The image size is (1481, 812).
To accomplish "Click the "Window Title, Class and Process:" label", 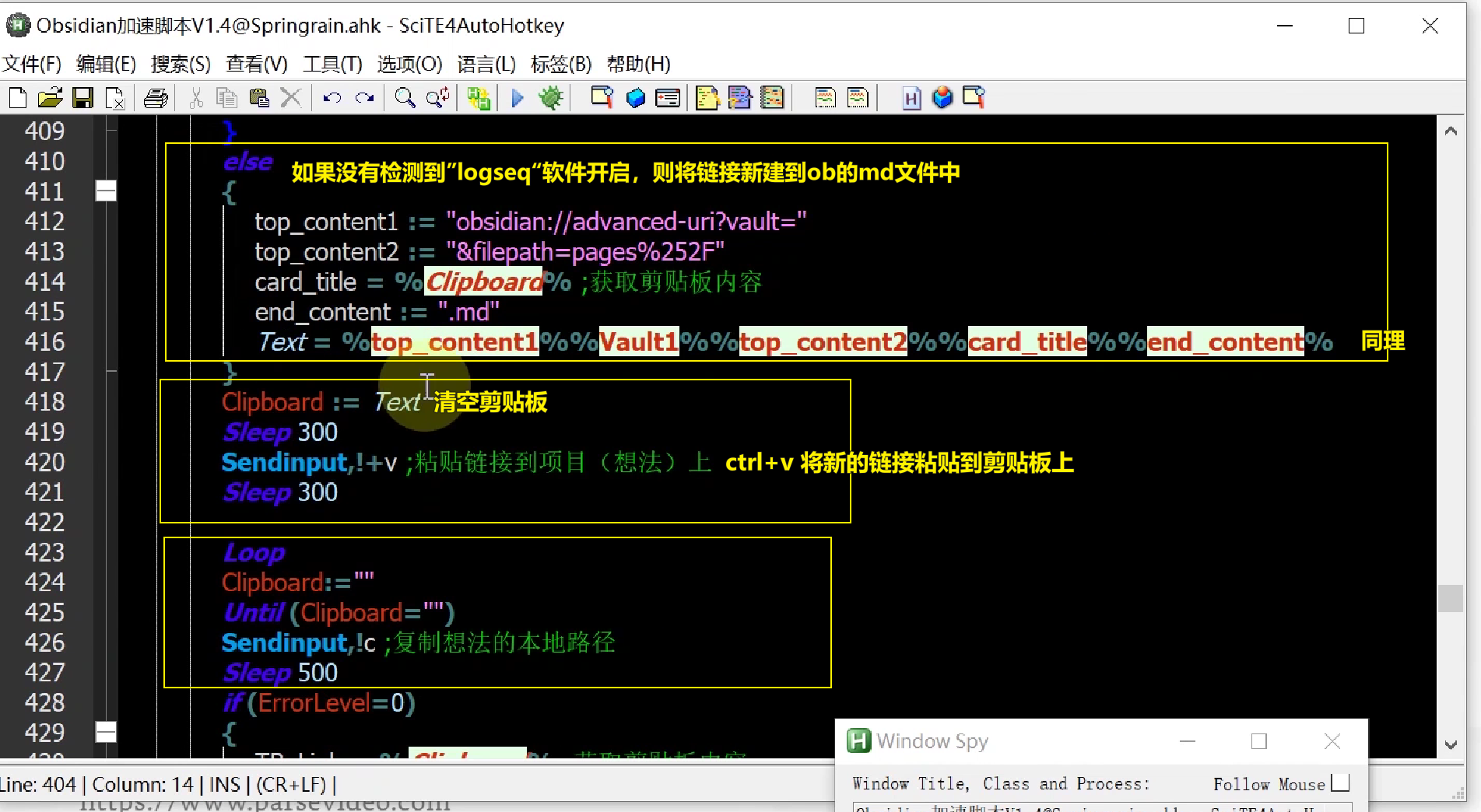I will [1001, 784].
